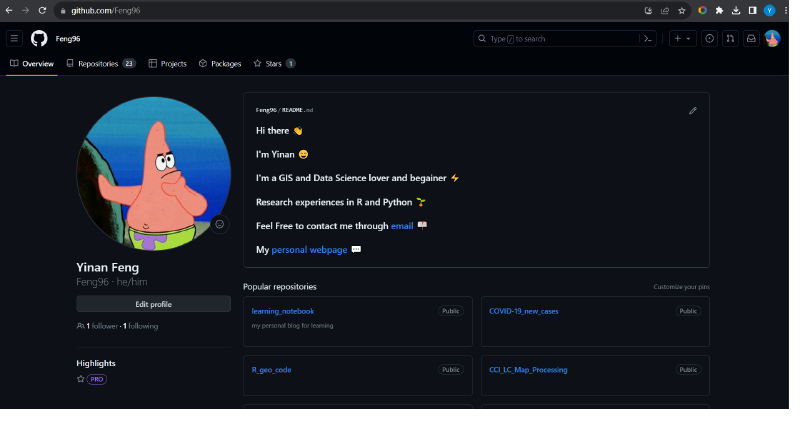Open the learning_notebook repository
This screenshot has width=800, height=429.
click(283, 311)
